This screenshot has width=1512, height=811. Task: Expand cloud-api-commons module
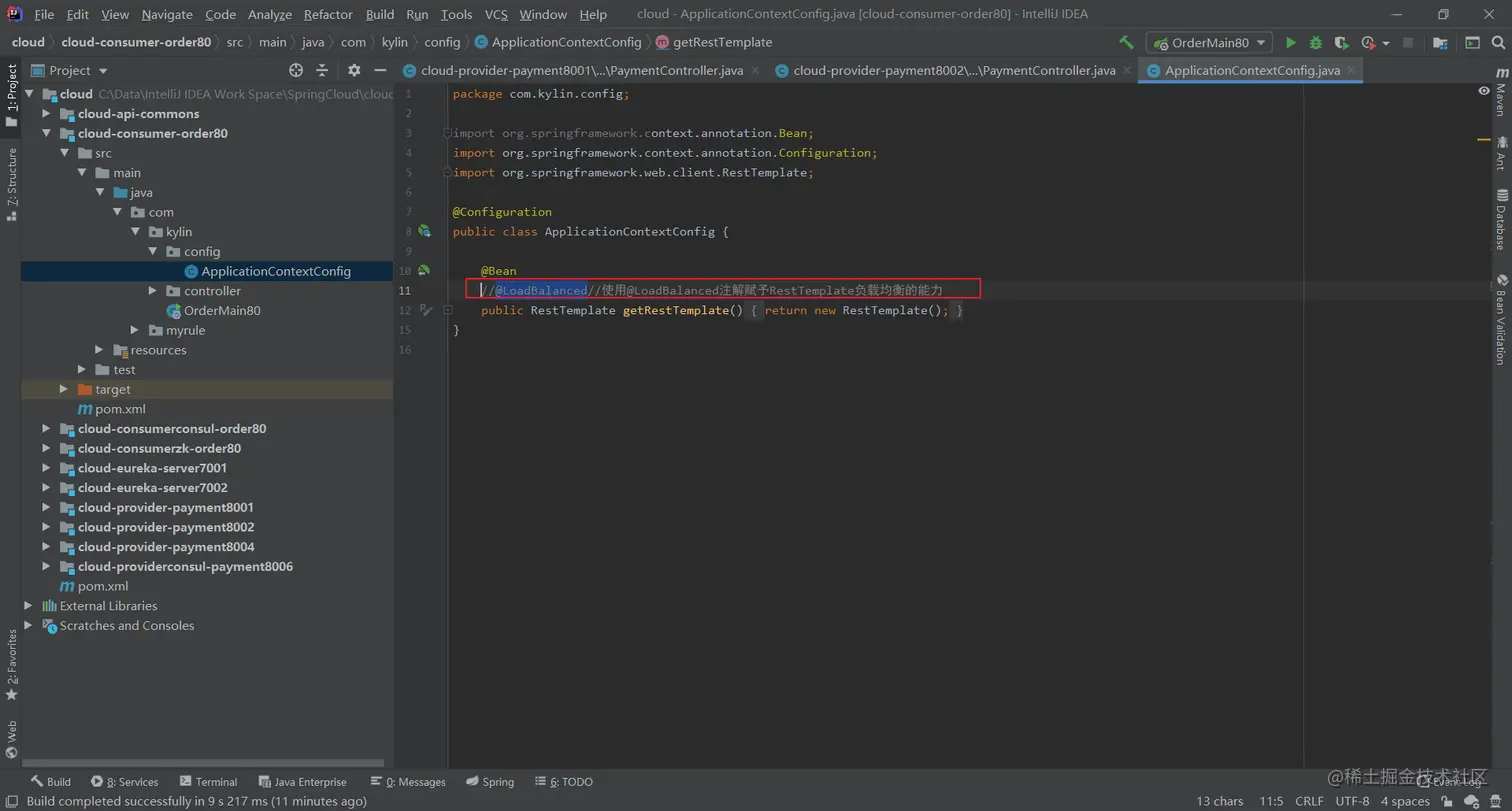[x=46, y=114]
